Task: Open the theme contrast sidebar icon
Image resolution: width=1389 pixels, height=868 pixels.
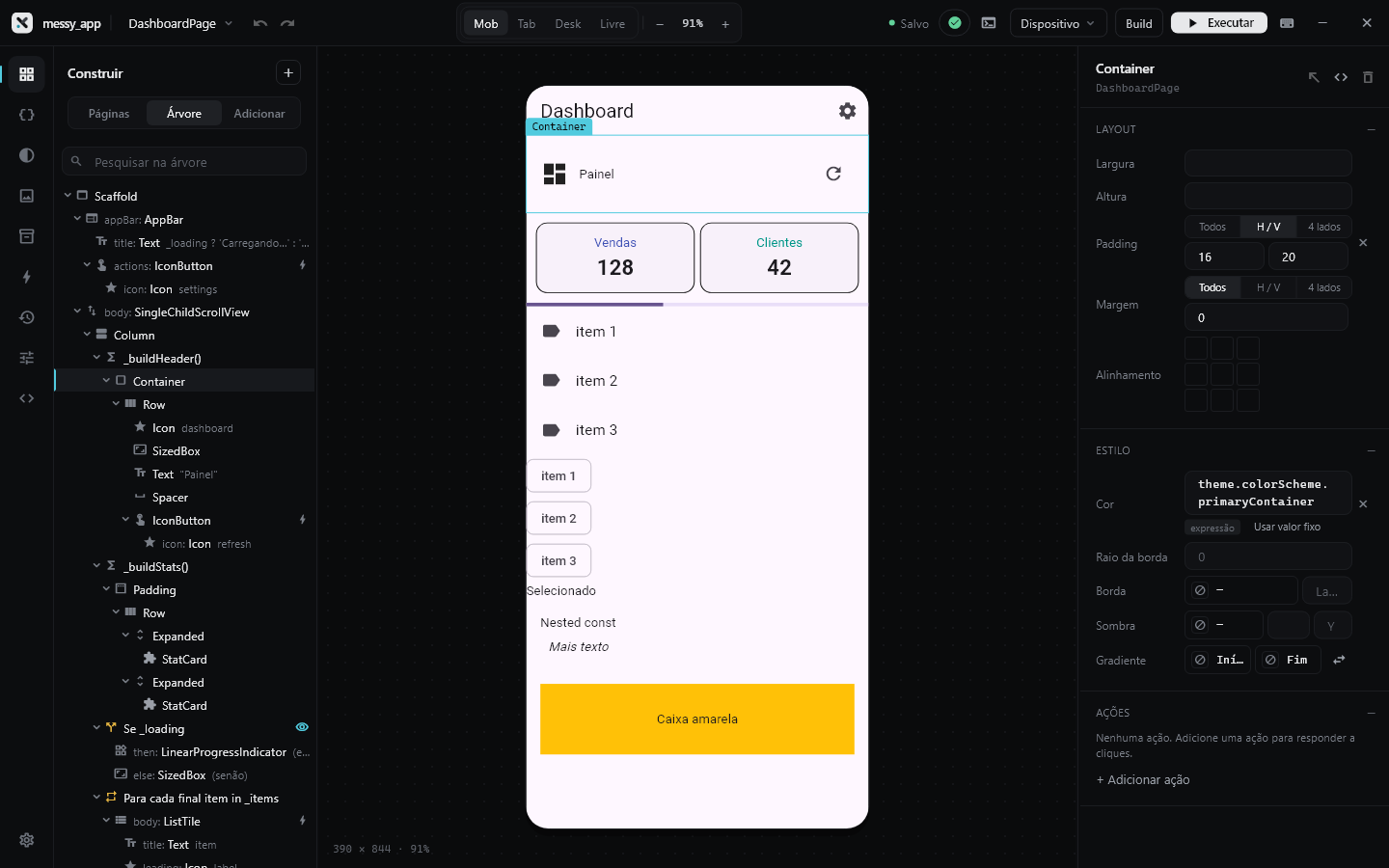Action: [27, 155]
